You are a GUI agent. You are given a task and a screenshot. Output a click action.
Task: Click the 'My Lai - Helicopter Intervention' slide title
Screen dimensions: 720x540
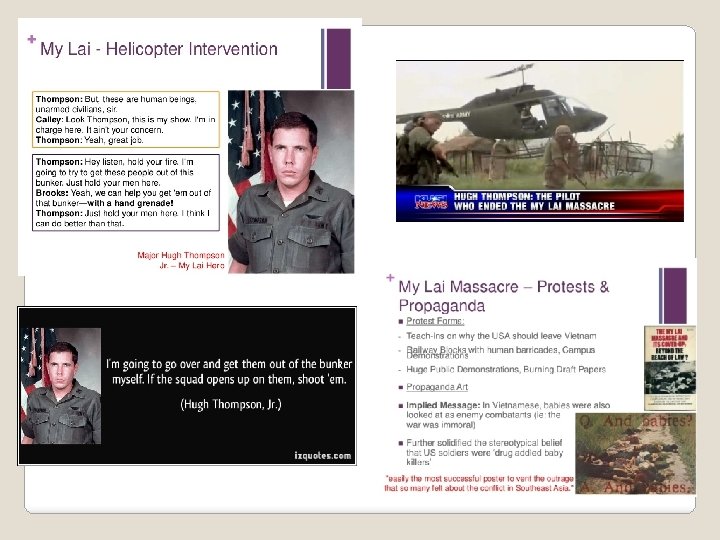[158, 49]
